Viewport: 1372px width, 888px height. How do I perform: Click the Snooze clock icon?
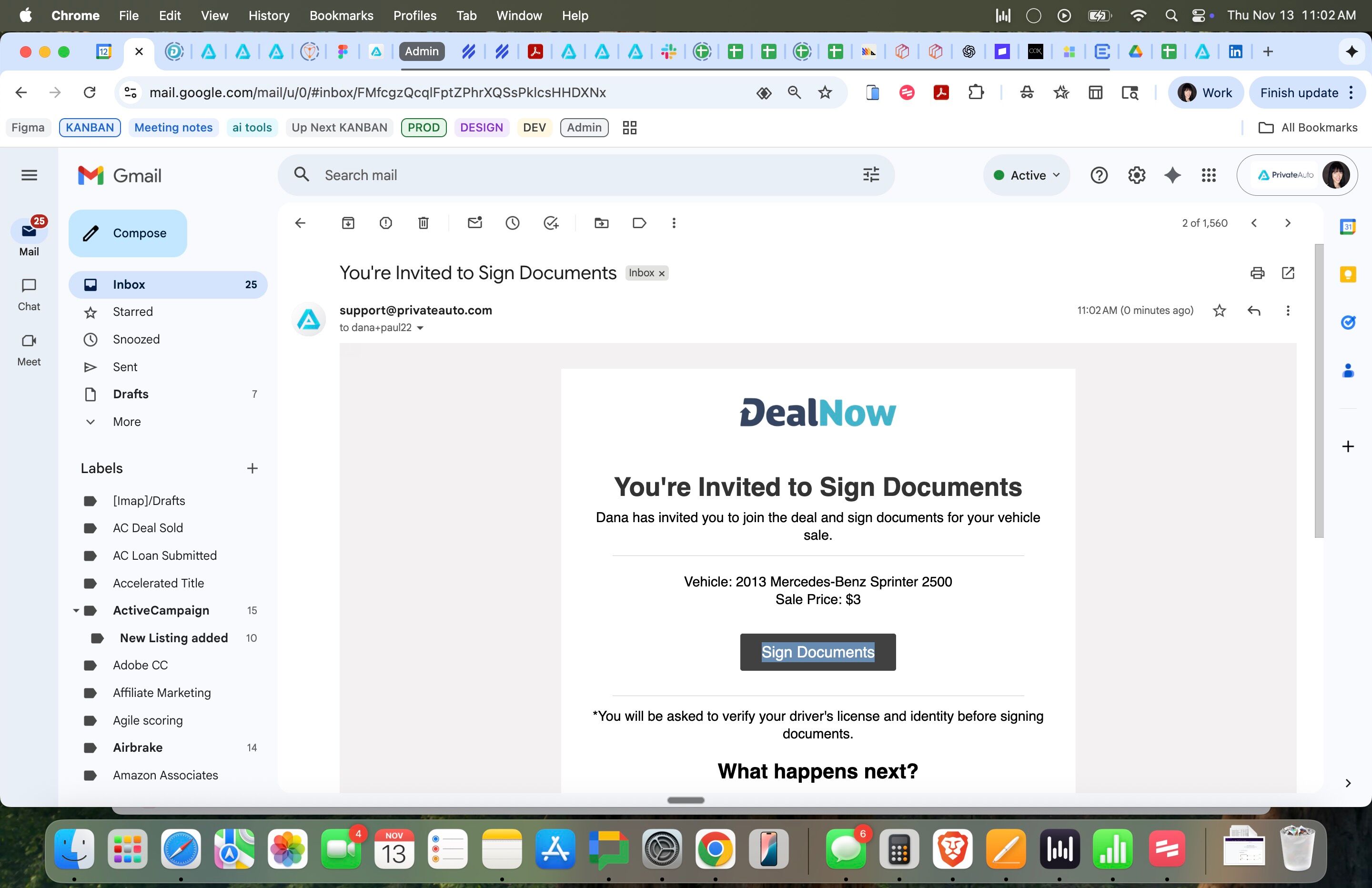pos(513,223)
